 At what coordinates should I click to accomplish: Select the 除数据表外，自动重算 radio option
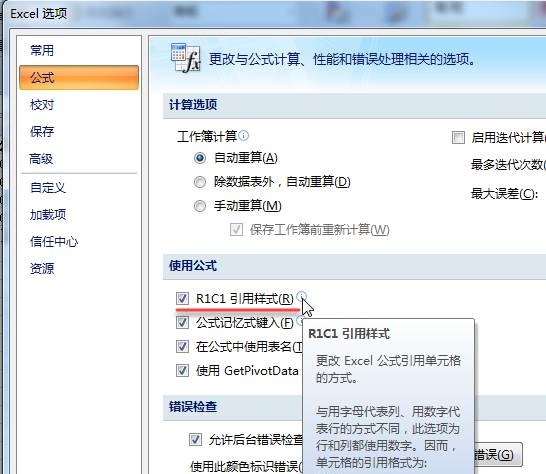200,182
